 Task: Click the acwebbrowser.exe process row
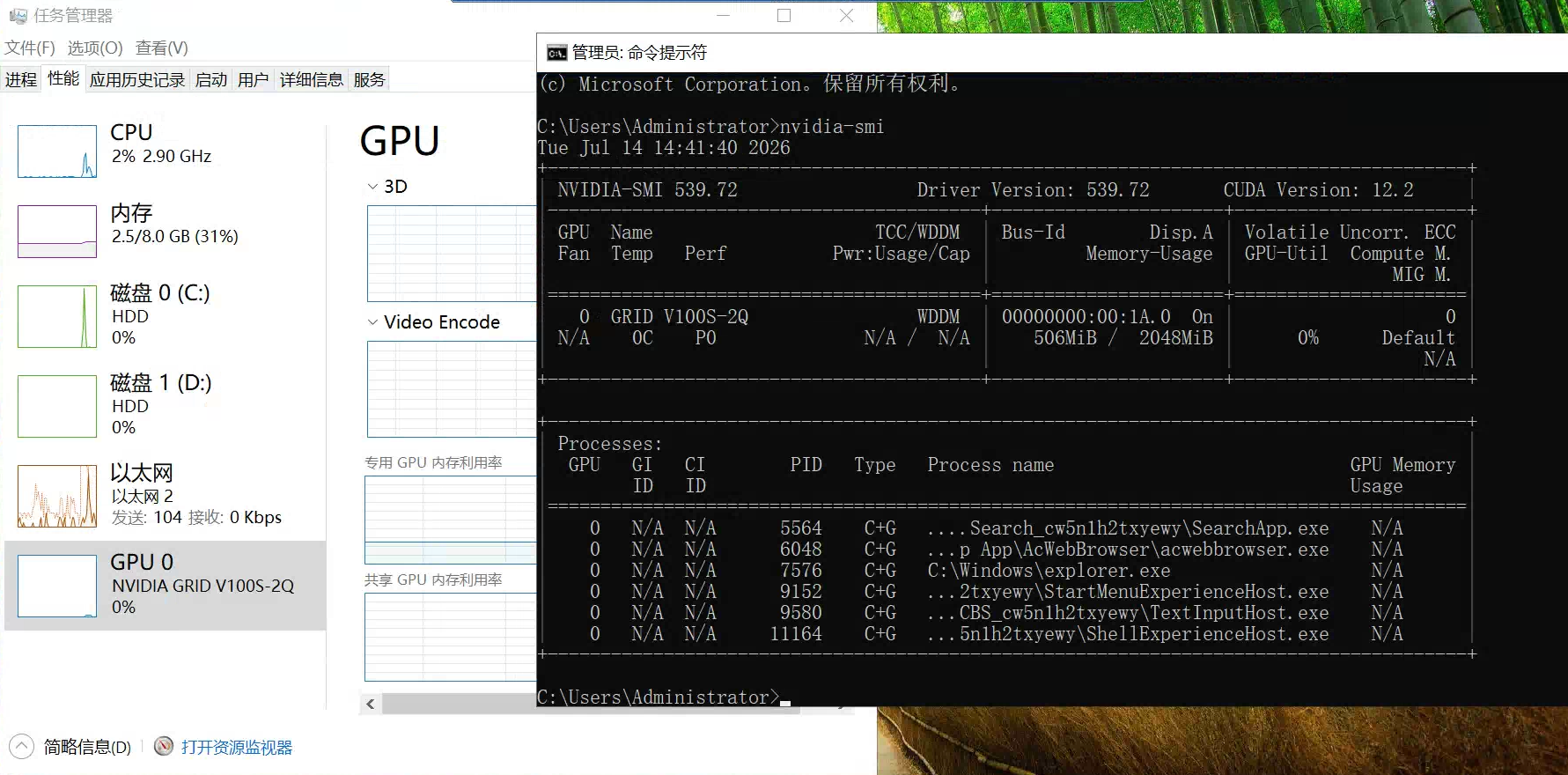[x=998, y=550]
